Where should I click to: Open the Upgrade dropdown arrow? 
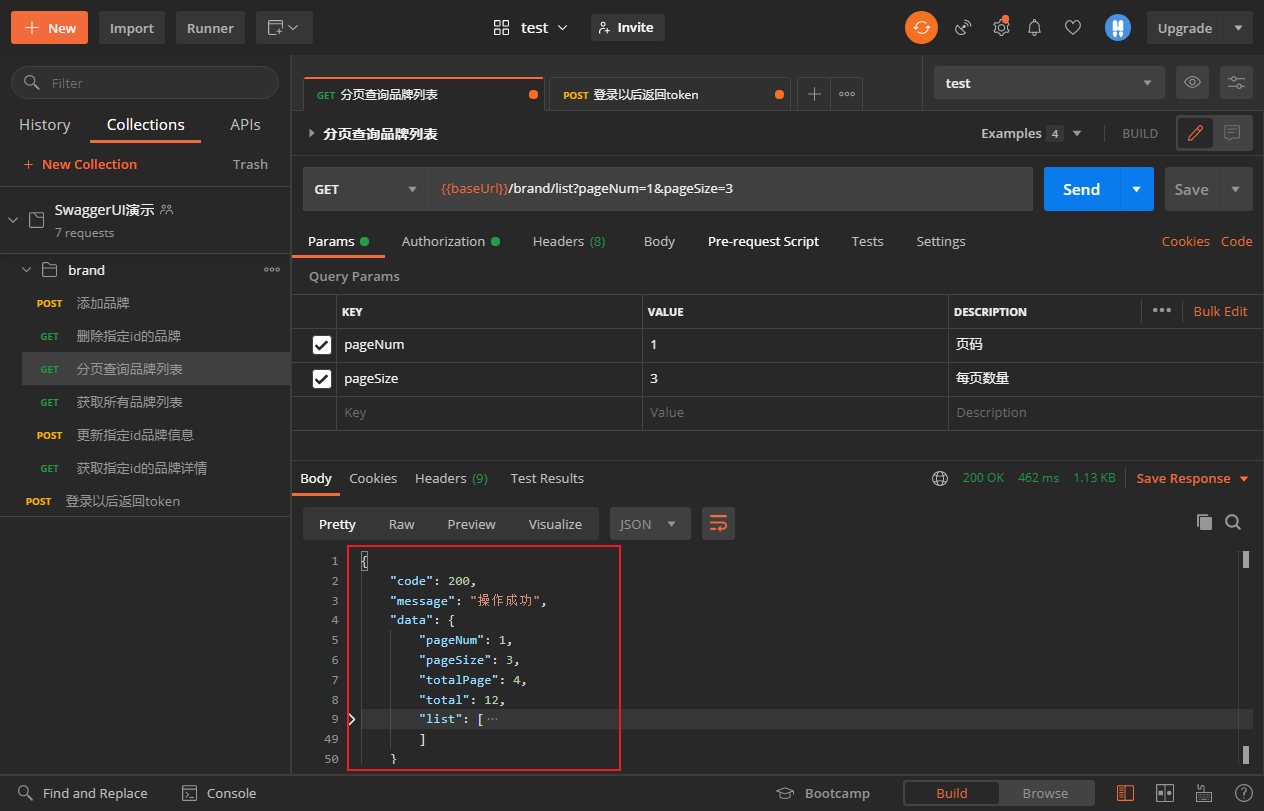tap(1239, 28)
